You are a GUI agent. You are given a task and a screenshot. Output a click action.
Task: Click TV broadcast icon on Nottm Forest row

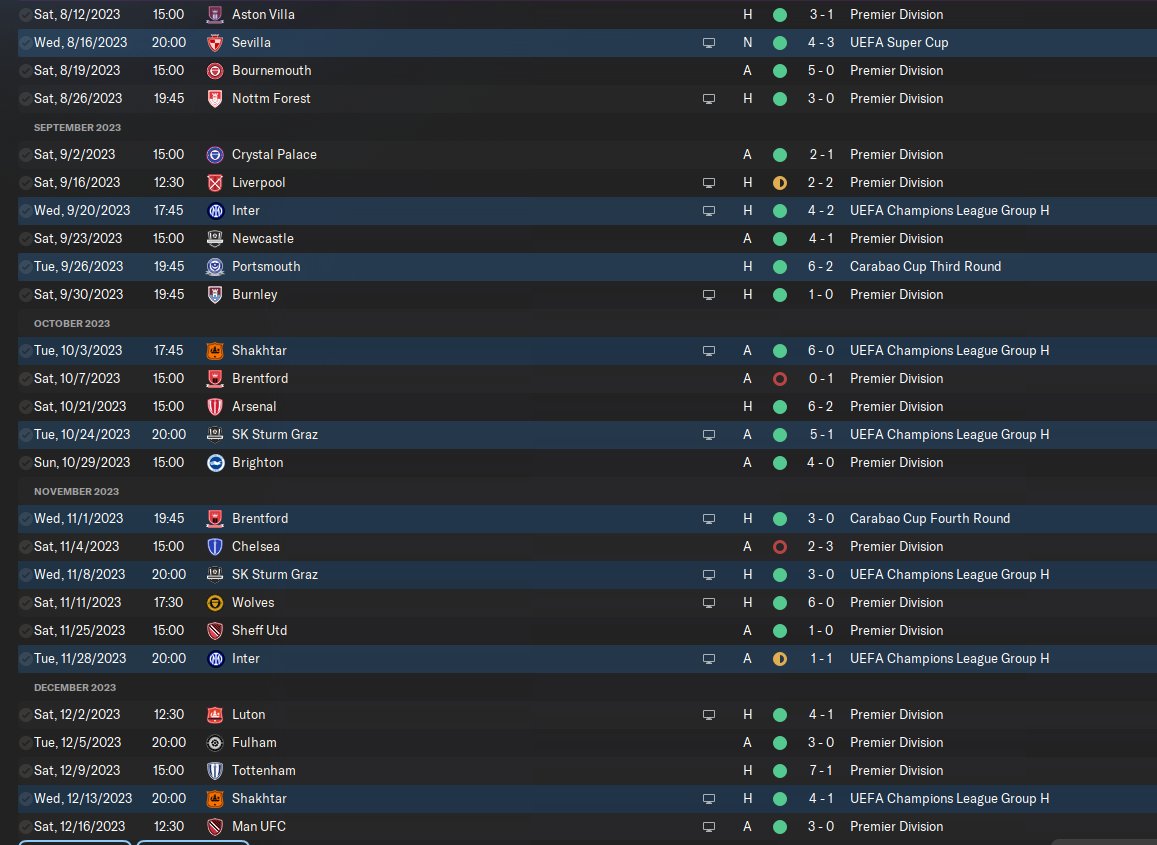708,99
